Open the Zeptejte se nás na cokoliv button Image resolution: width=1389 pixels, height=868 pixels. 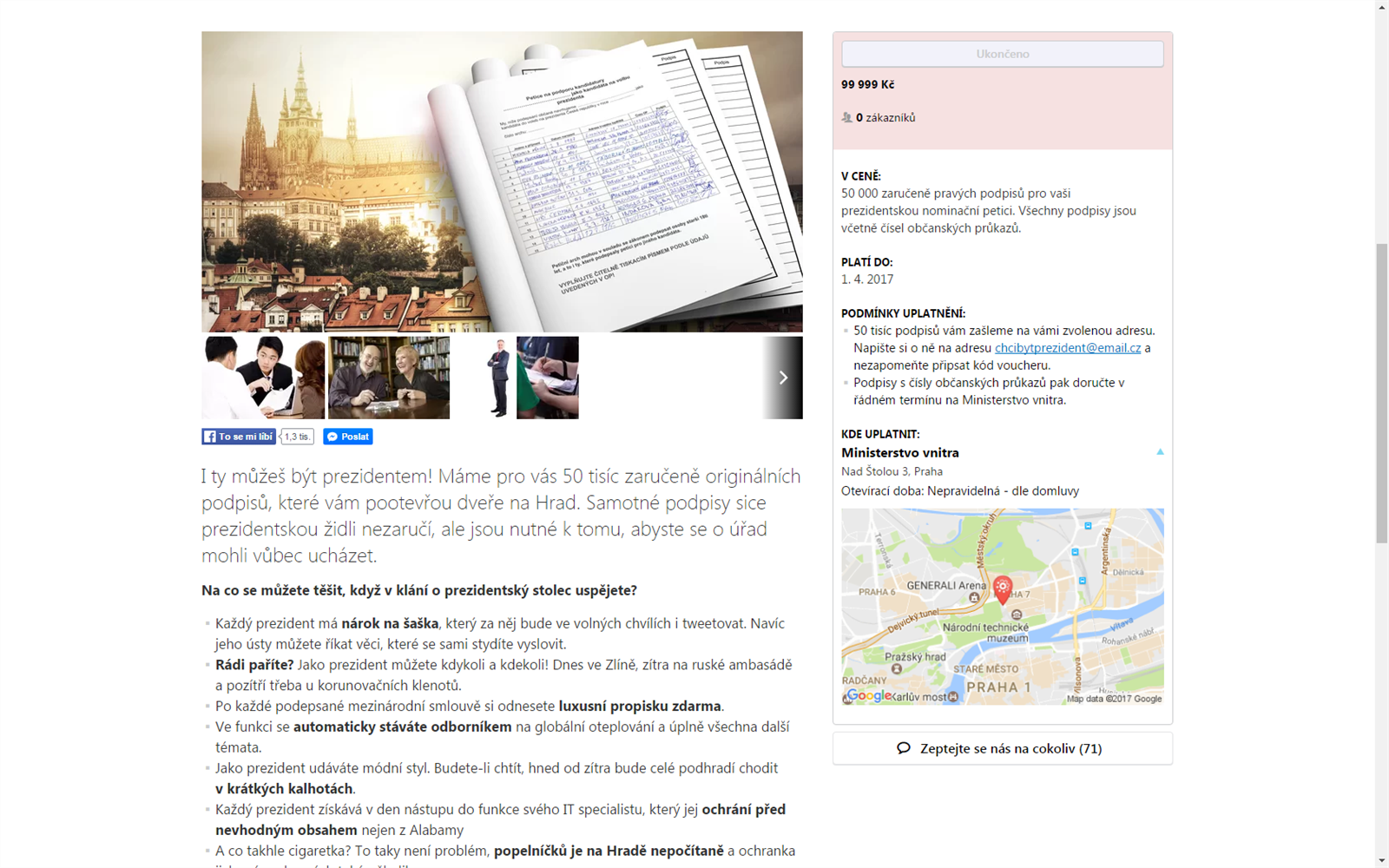[1002, 748]
